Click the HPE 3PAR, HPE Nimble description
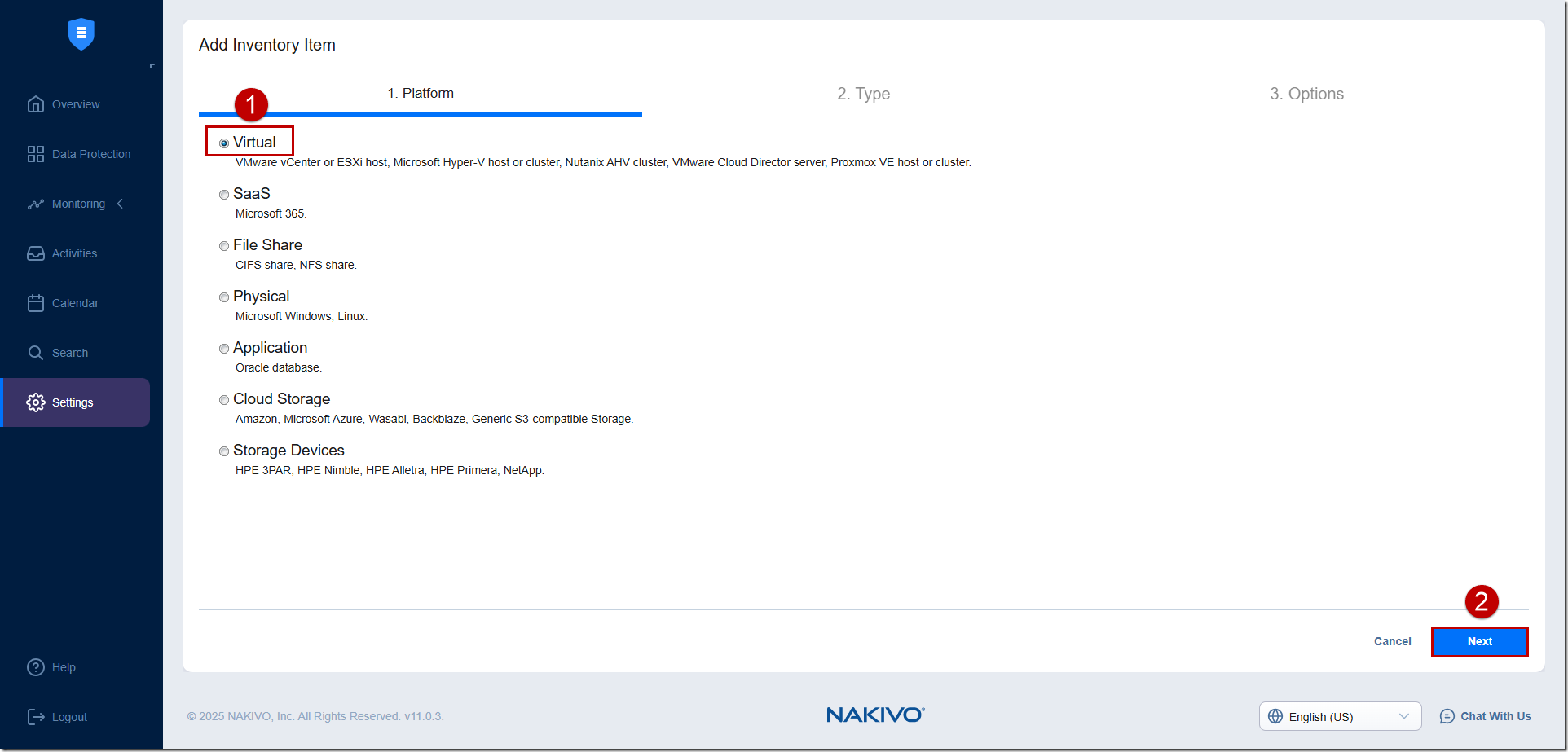This screenshot has width=1568, height=752. (x=390, y=470)
